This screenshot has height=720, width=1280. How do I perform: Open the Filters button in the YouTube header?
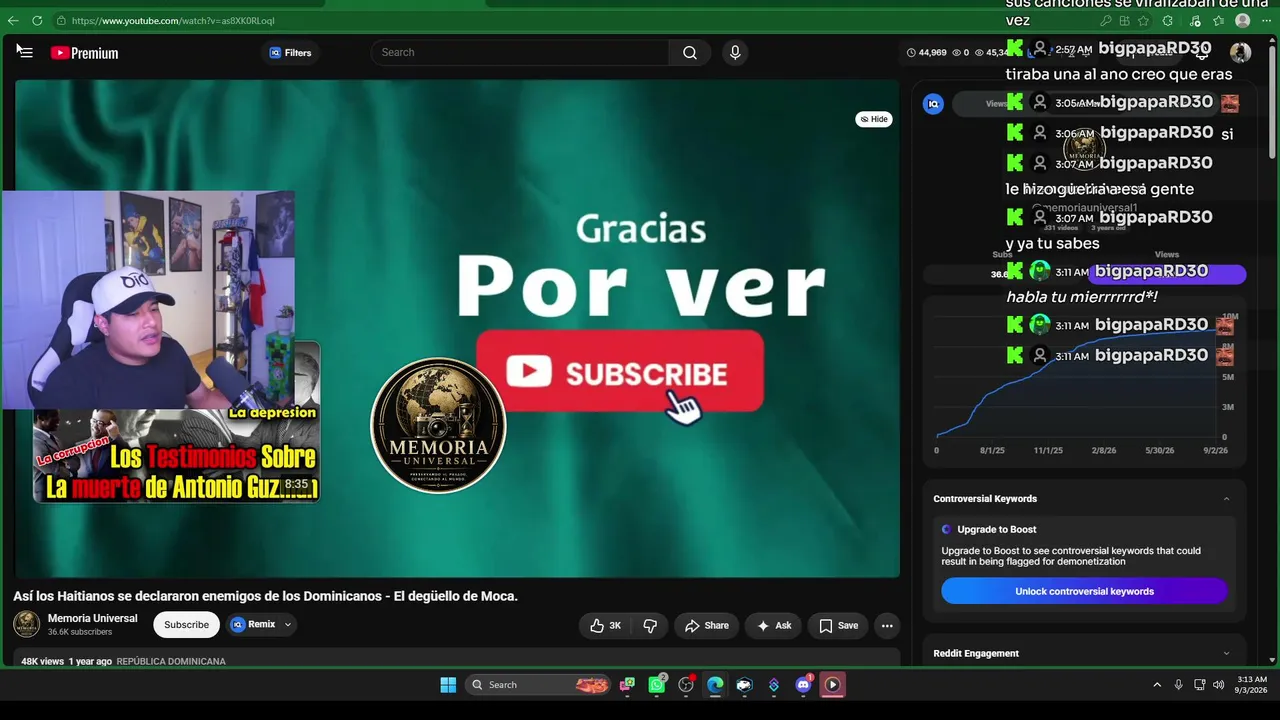[x=290, y=53]
